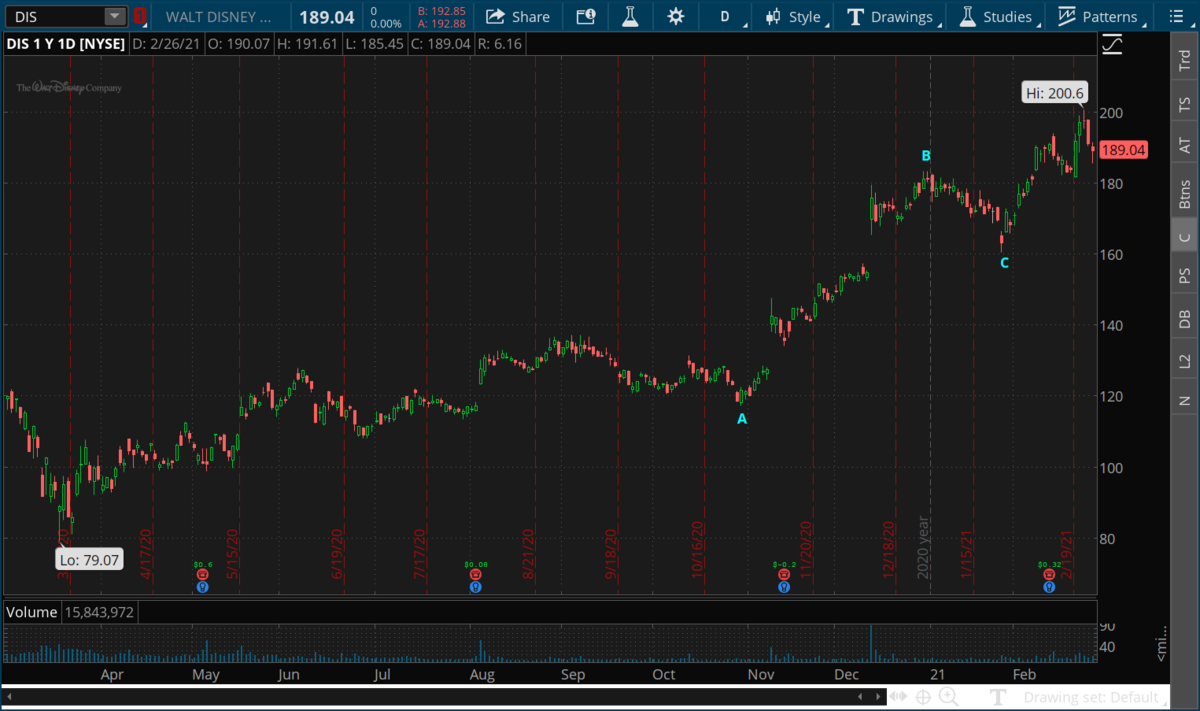Click the last price 189.04 in header
This screenshot has width=1200, height=711.
tap(327, 16)
